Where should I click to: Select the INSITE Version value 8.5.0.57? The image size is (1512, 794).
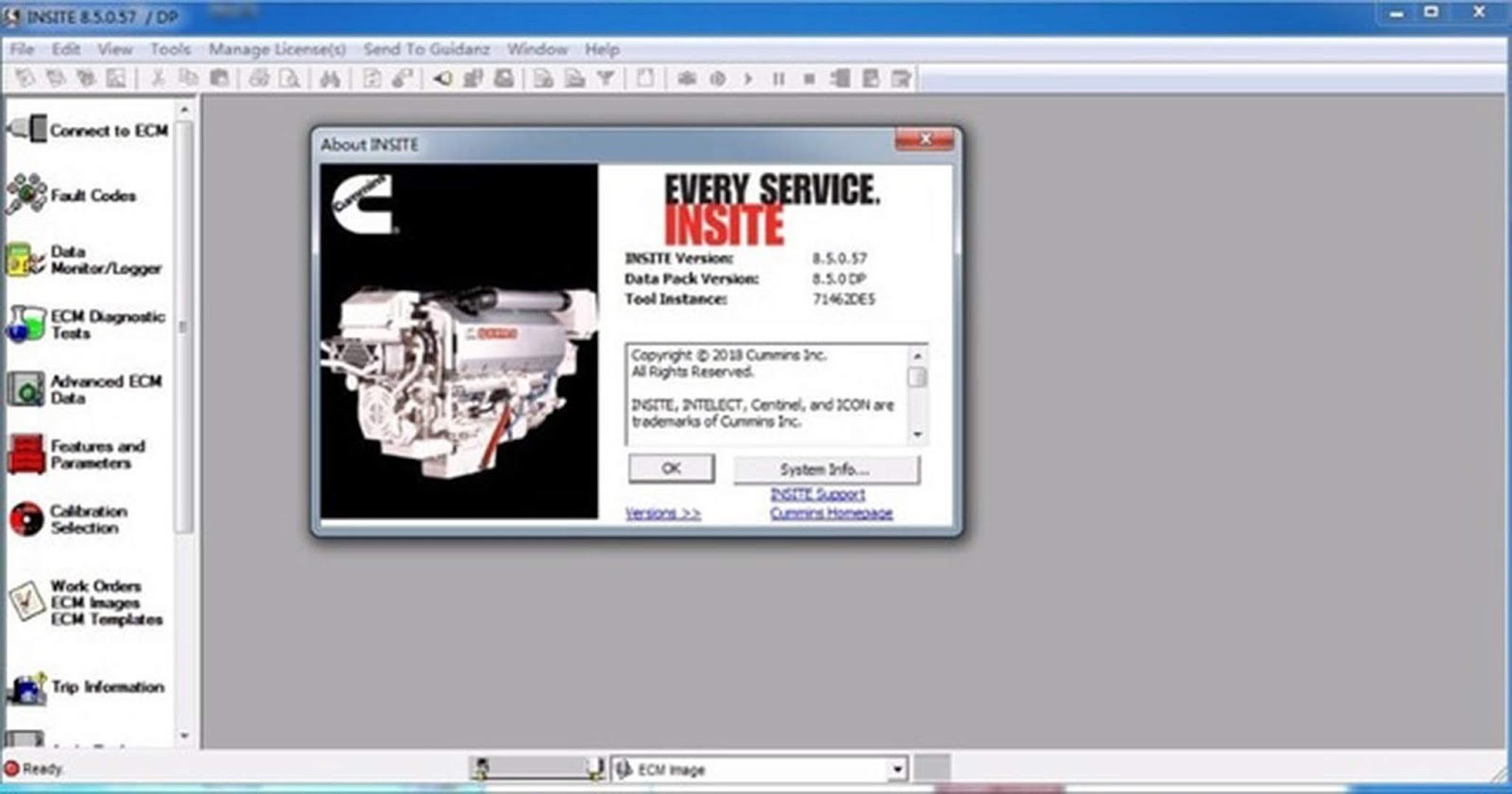(x=839, y=258)
